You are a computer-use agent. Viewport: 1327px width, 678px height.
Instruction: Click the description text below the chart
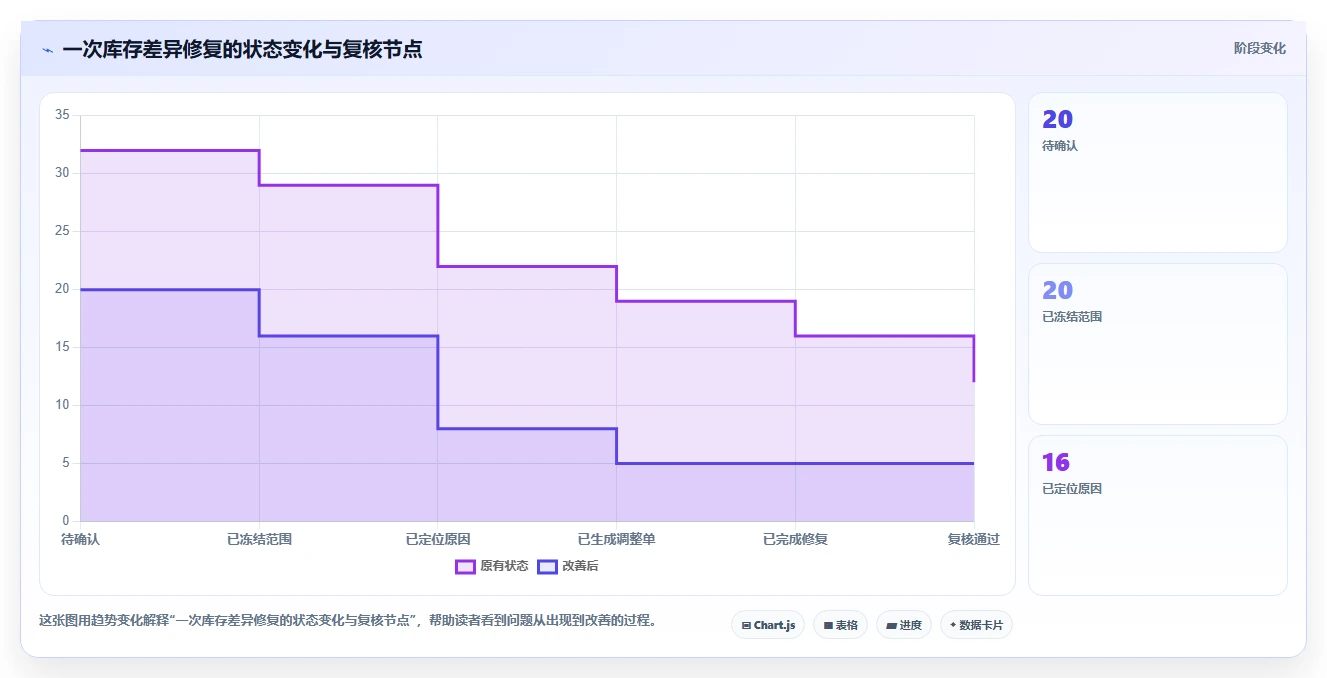pos(350,620)
